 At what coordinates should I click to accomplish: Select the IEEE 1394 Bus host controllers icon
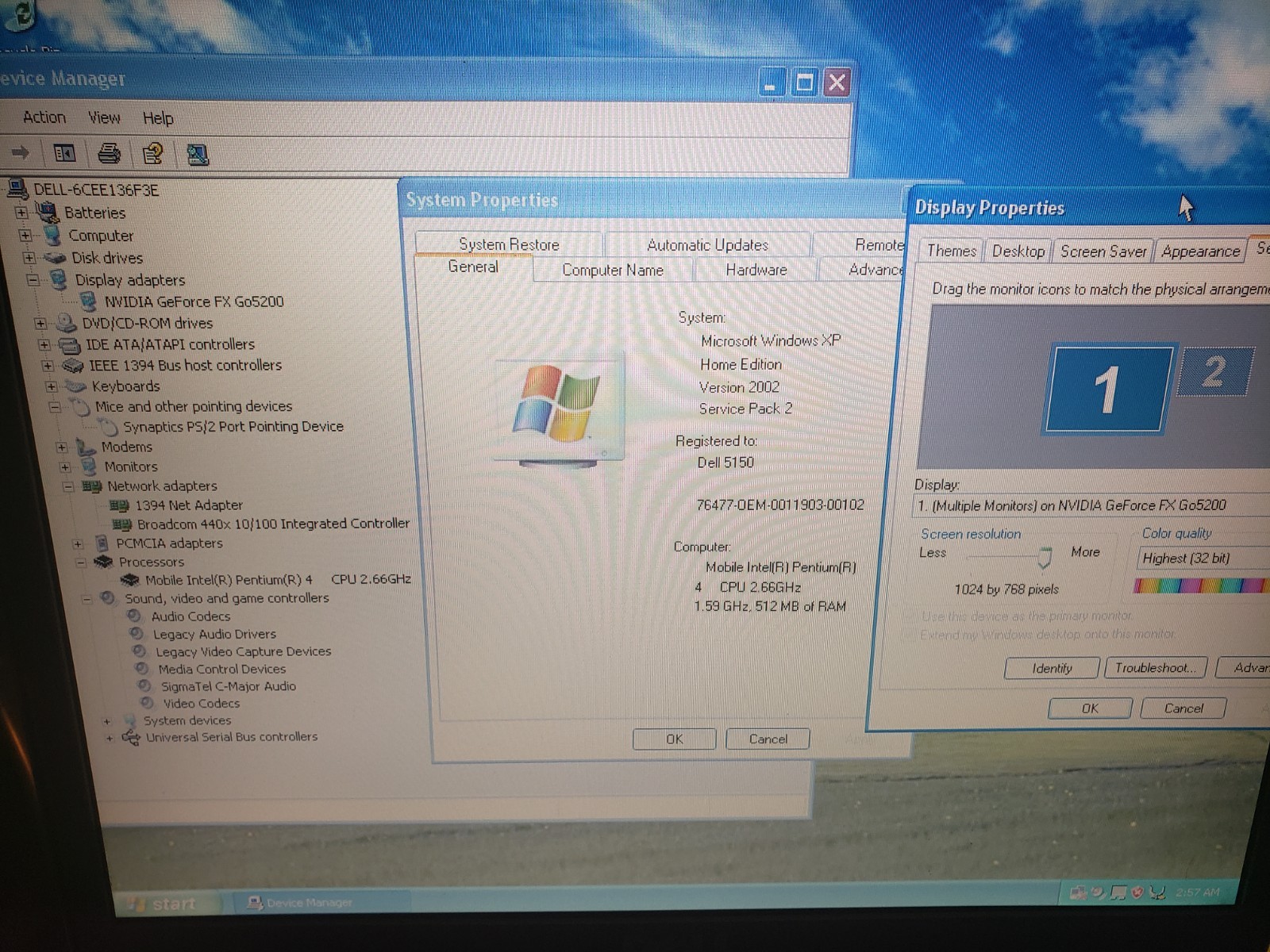coord(73,366)
